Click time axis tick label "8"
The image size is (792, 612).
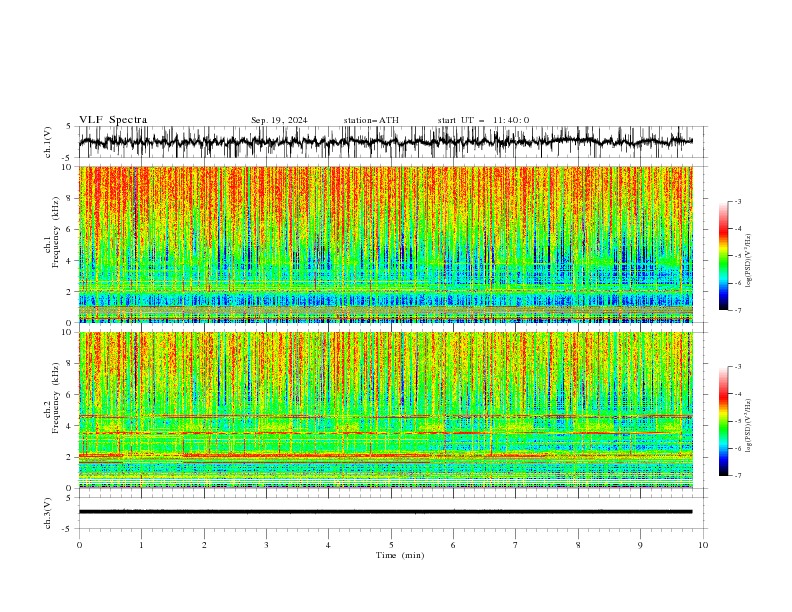pyautogui.click(x=578, y=545)
